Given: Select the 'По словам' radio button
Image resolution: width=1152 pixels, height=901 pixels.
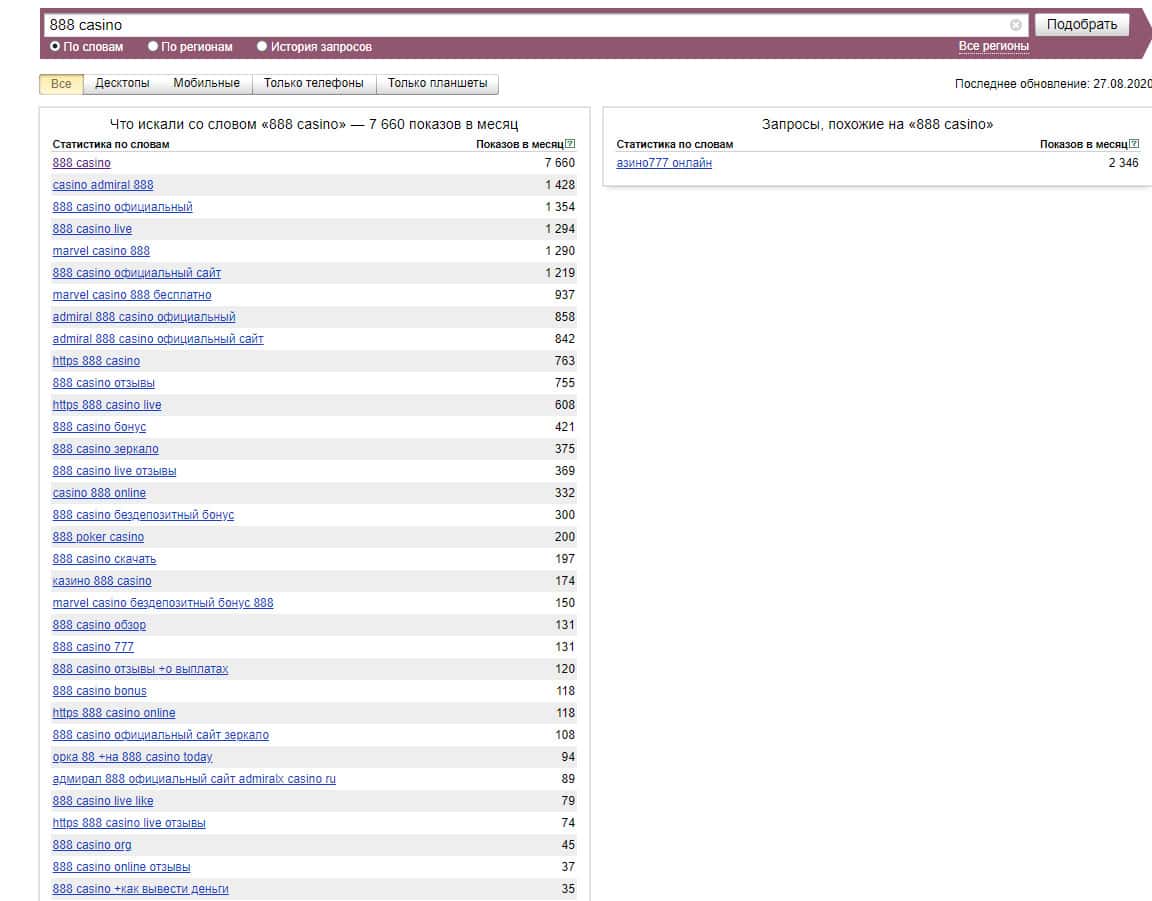Looking at the screenshot, I should point(55,46).
